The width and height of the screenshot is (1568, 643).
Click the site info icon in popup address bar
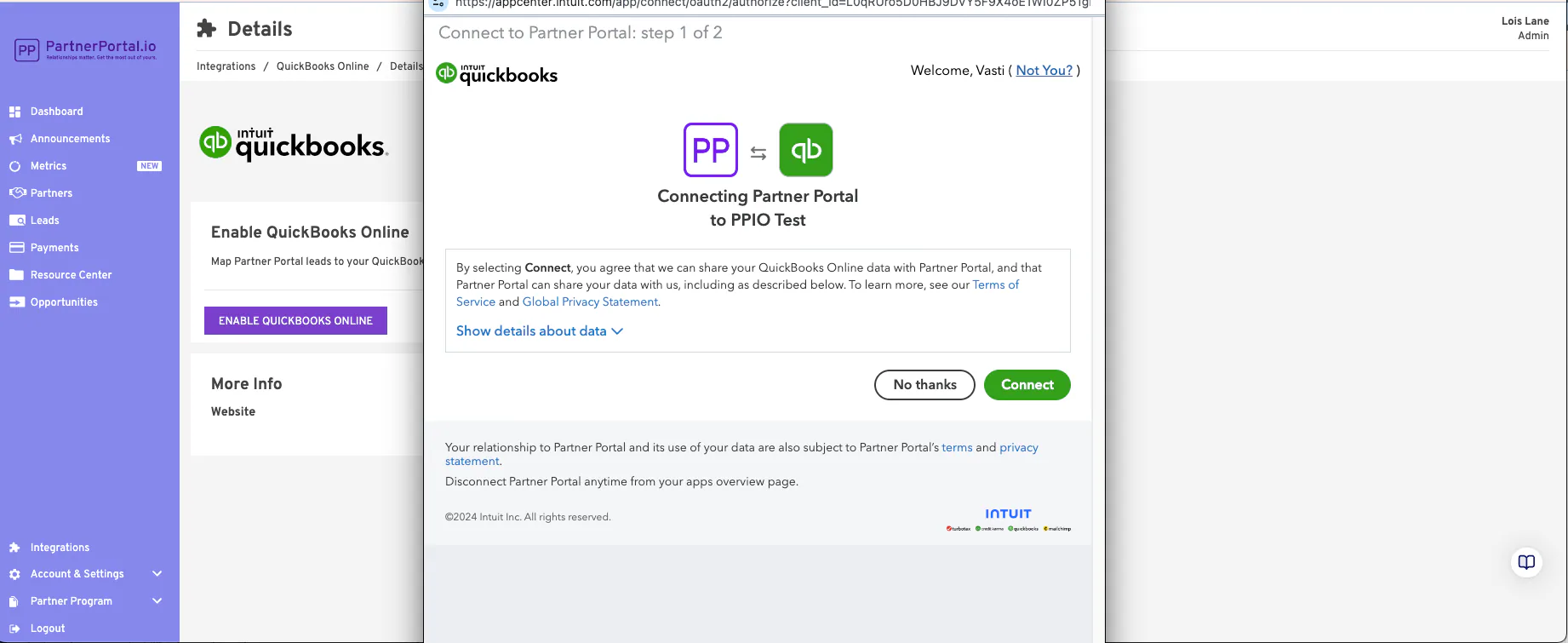tap(438, 3)
